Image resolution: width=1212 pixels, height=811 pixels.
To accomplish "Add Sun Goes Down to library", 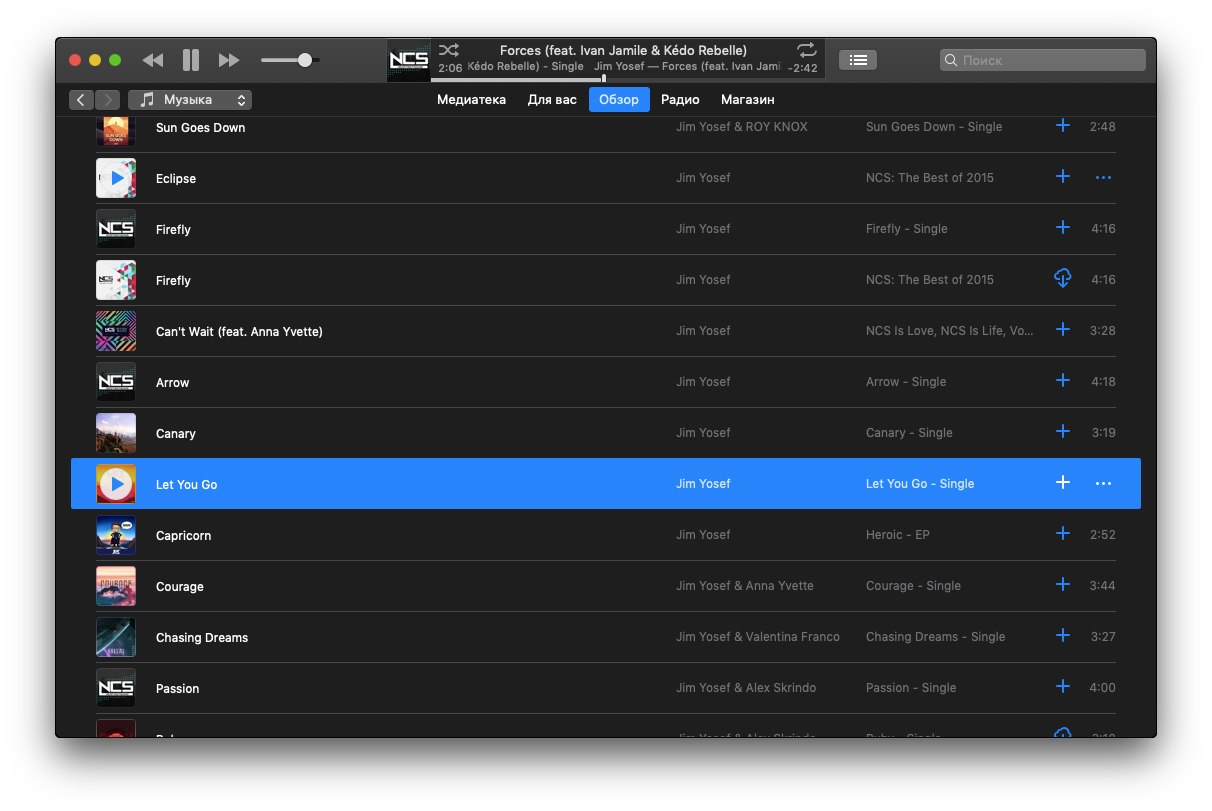I will 1063,126.
